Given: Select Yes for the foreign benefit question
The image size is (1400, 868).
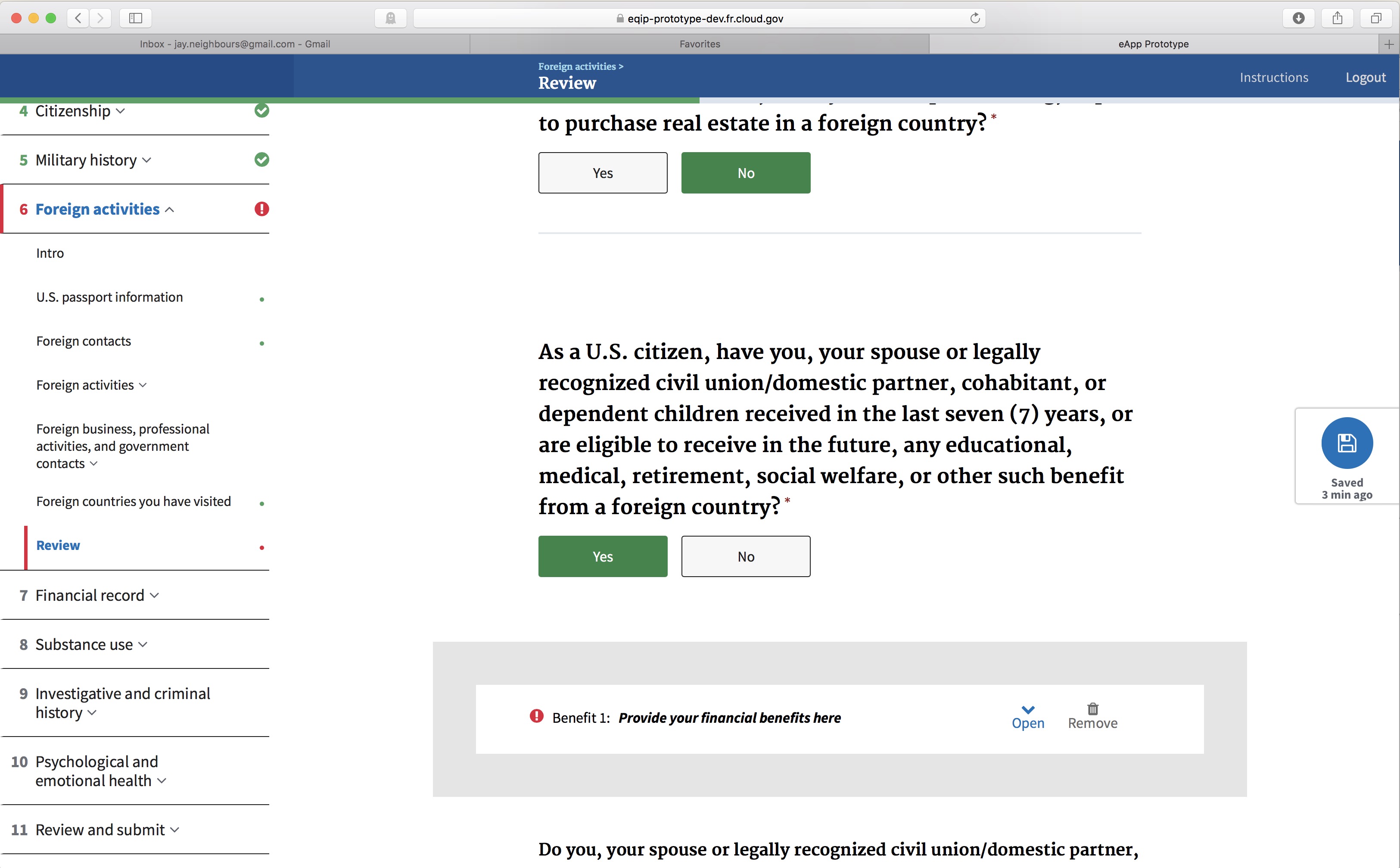Looking at the screenshot, I should [x=603, y=556].
